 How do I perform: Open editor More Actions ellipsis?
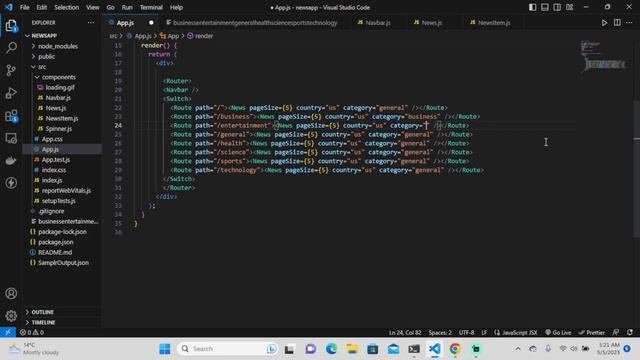pos(629,23)
